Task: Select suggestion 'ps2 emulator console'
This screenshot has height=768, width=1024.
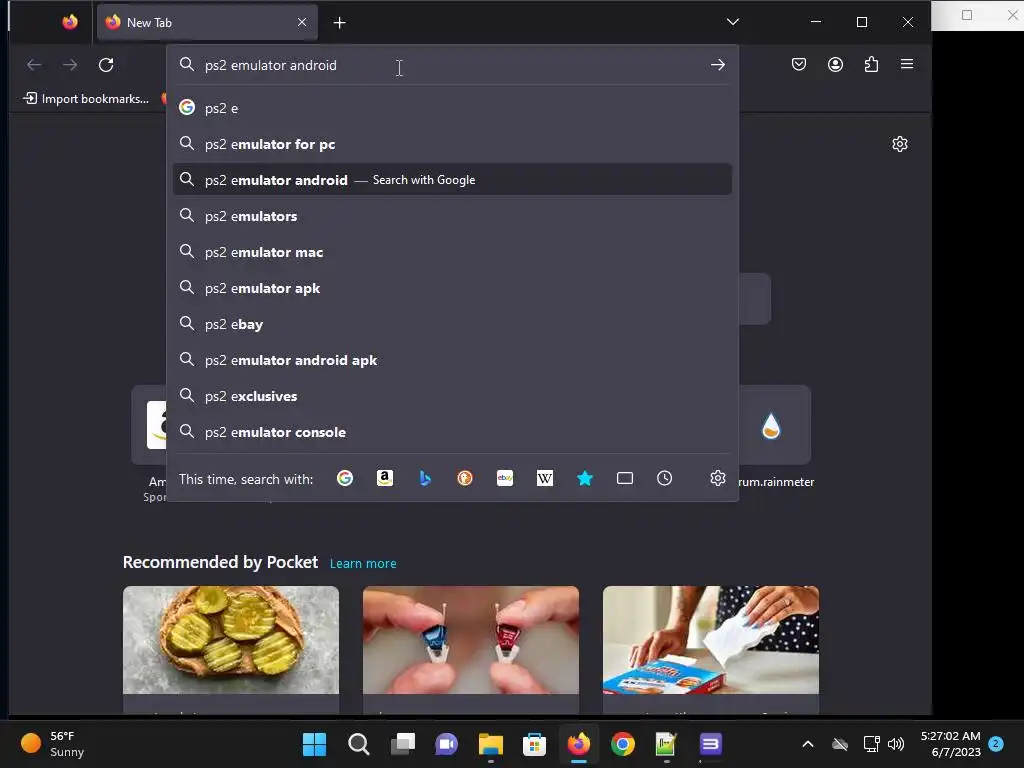Action: [452, 432]
